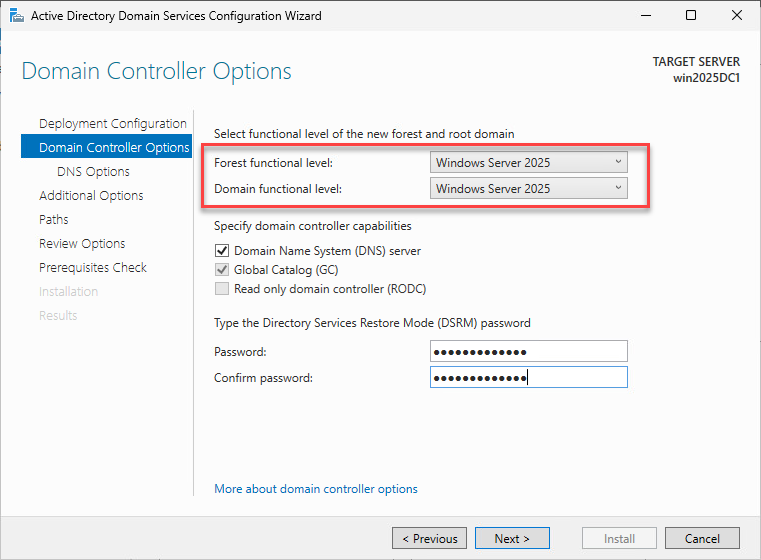
Task: Open More about domain controller options link
Action: tap(316, 489)
